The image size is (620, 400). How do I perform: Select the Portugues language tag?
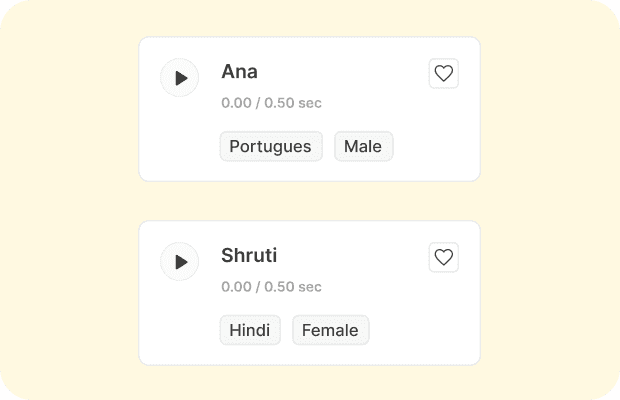pos(271,146)
